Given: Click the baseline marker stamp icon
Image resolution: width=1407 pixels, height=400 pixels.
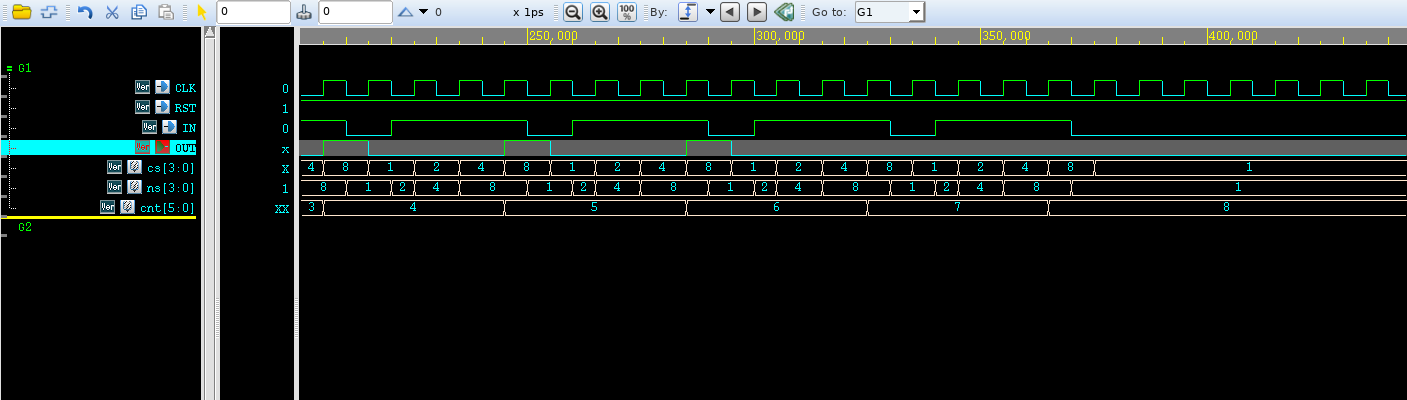Looking at the screenshot, I should pyautogui.click(x=305, y=12).
